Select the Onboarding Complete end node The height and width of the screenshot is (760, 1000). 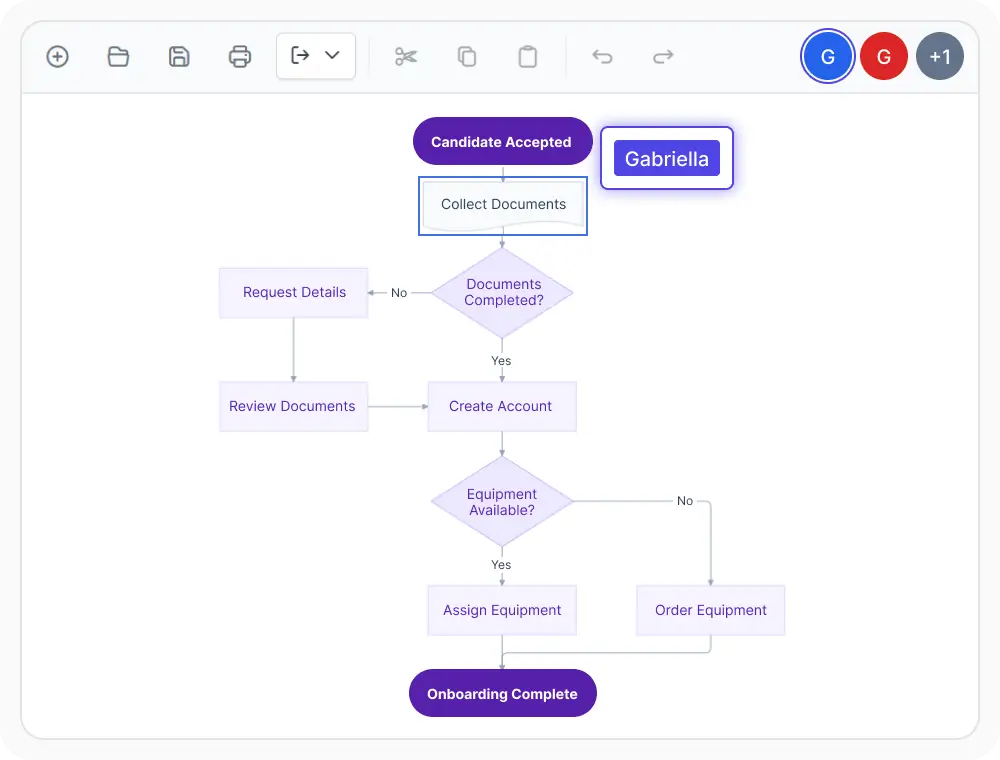(x=503, y=694)
